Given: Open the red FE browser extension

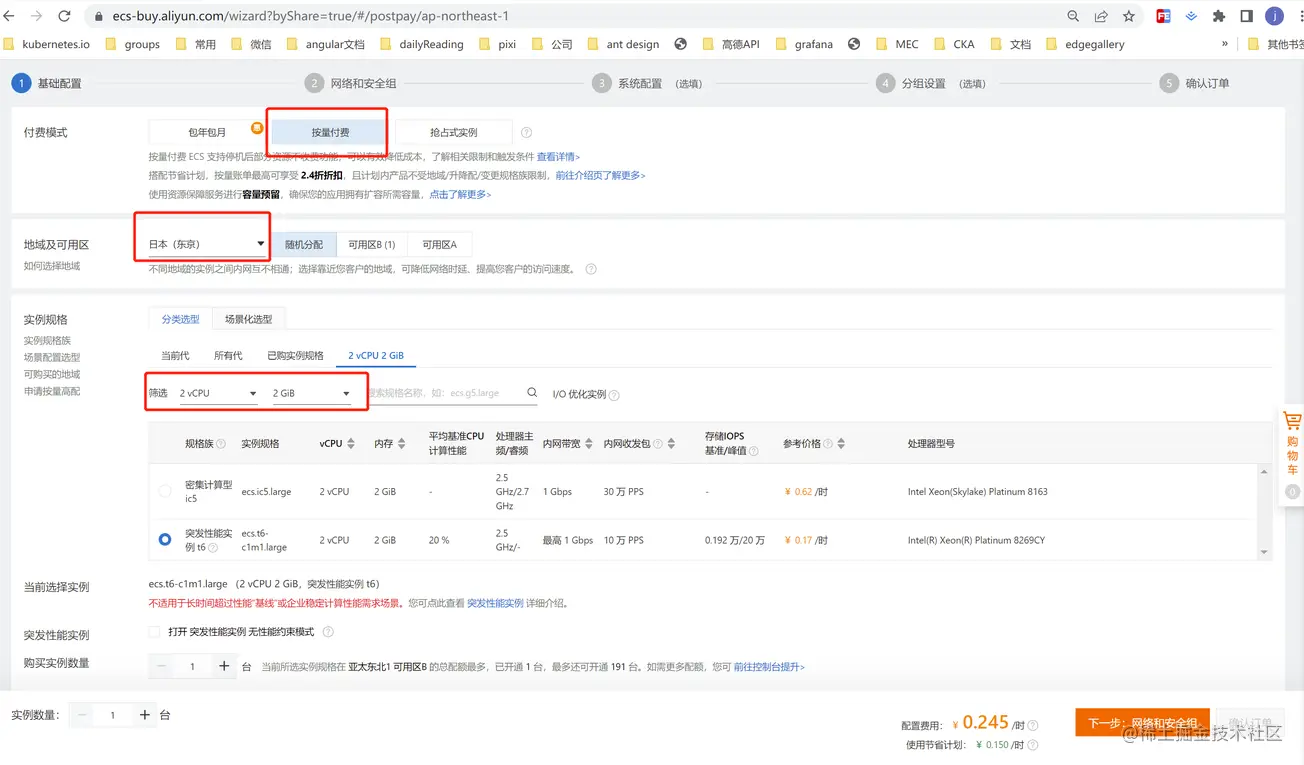Looking at the screenshot, I should click(1164, 17).
